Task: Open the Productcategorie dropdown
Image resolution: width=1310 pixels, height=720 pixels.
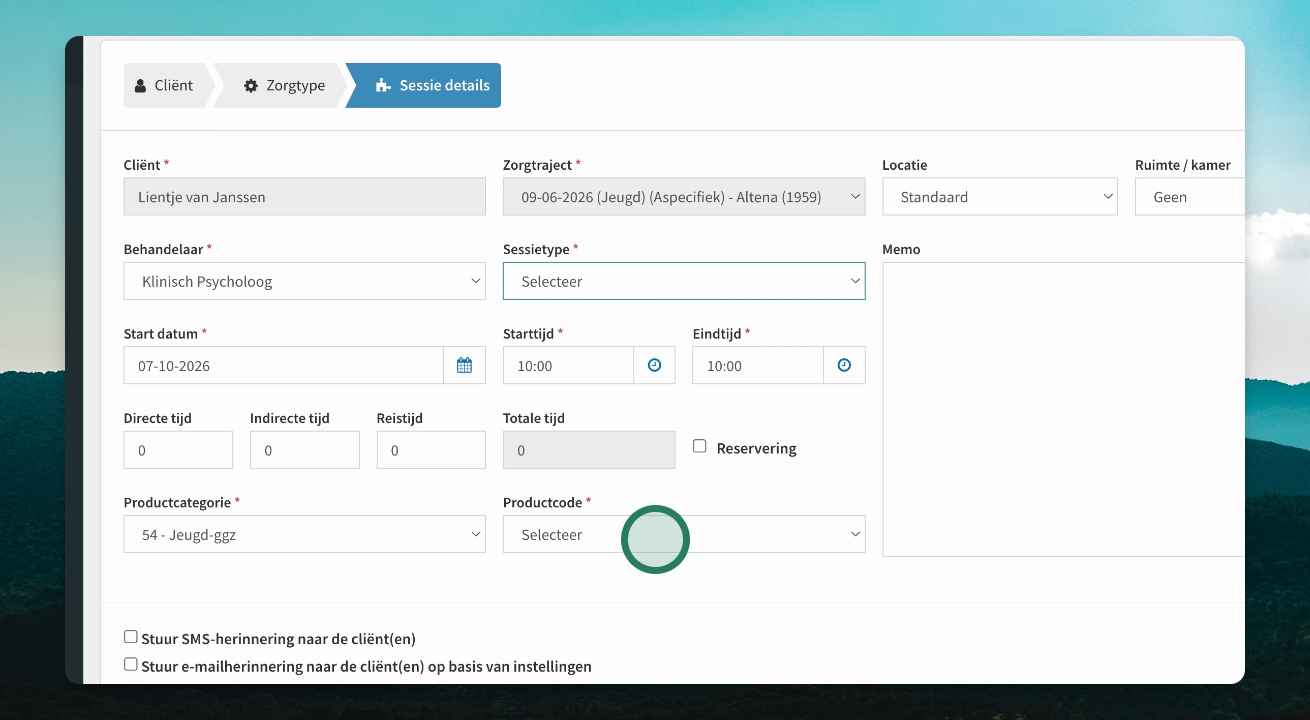Action: click(305, 534)
